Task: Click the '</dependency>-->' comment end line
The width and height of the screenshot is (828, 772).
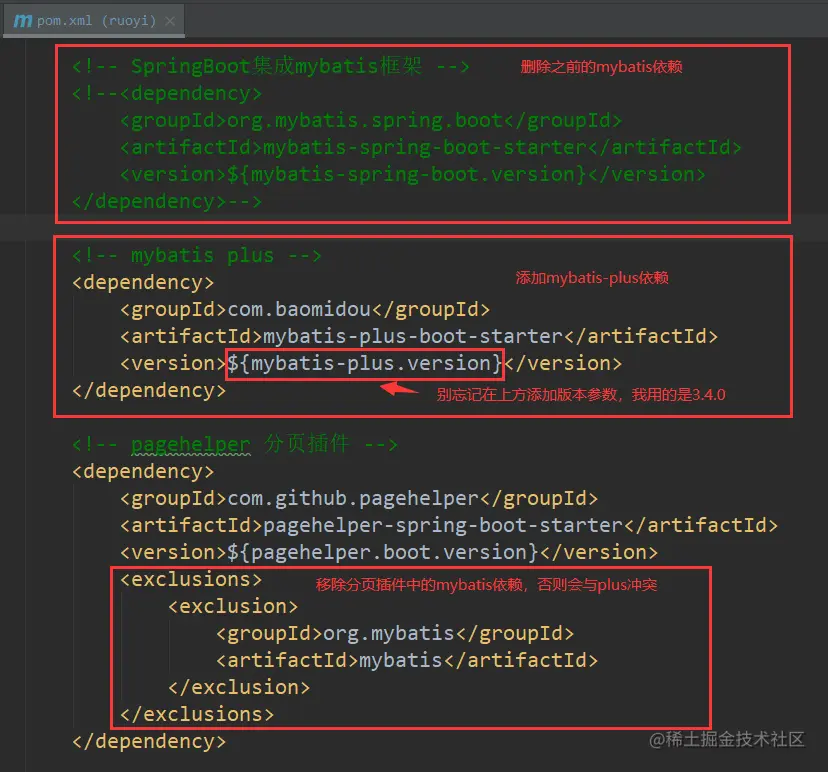Action: [167, 201]
